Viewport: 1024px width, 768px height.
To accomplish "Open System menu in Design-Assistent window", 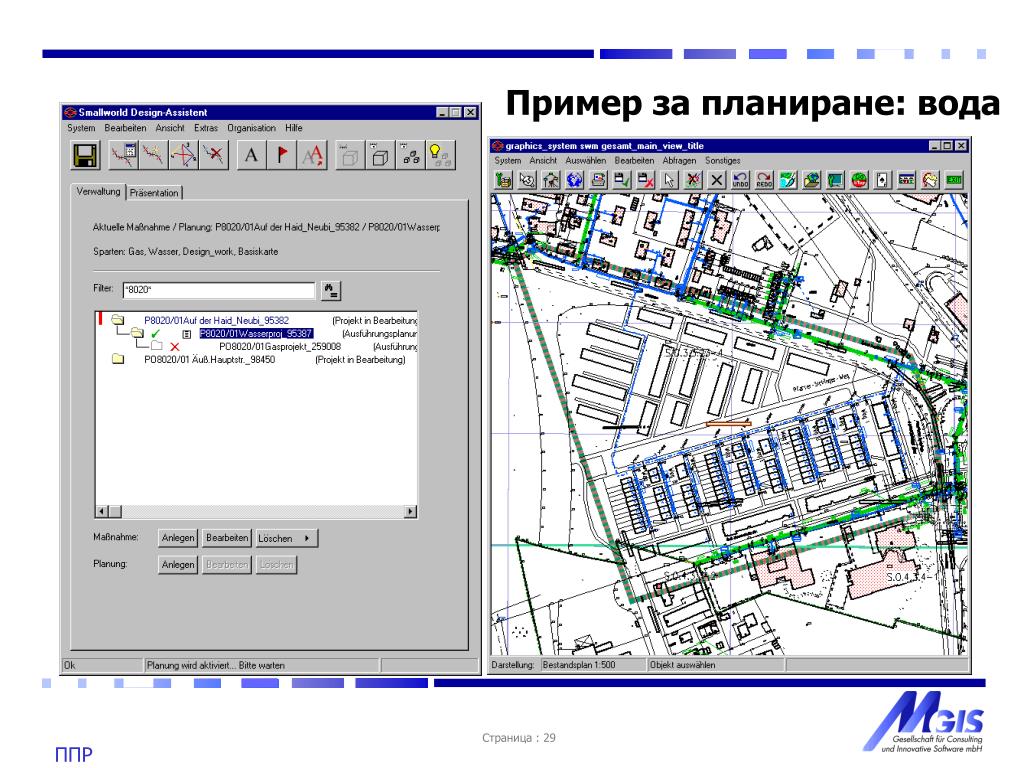I will (x=81, y=128).
